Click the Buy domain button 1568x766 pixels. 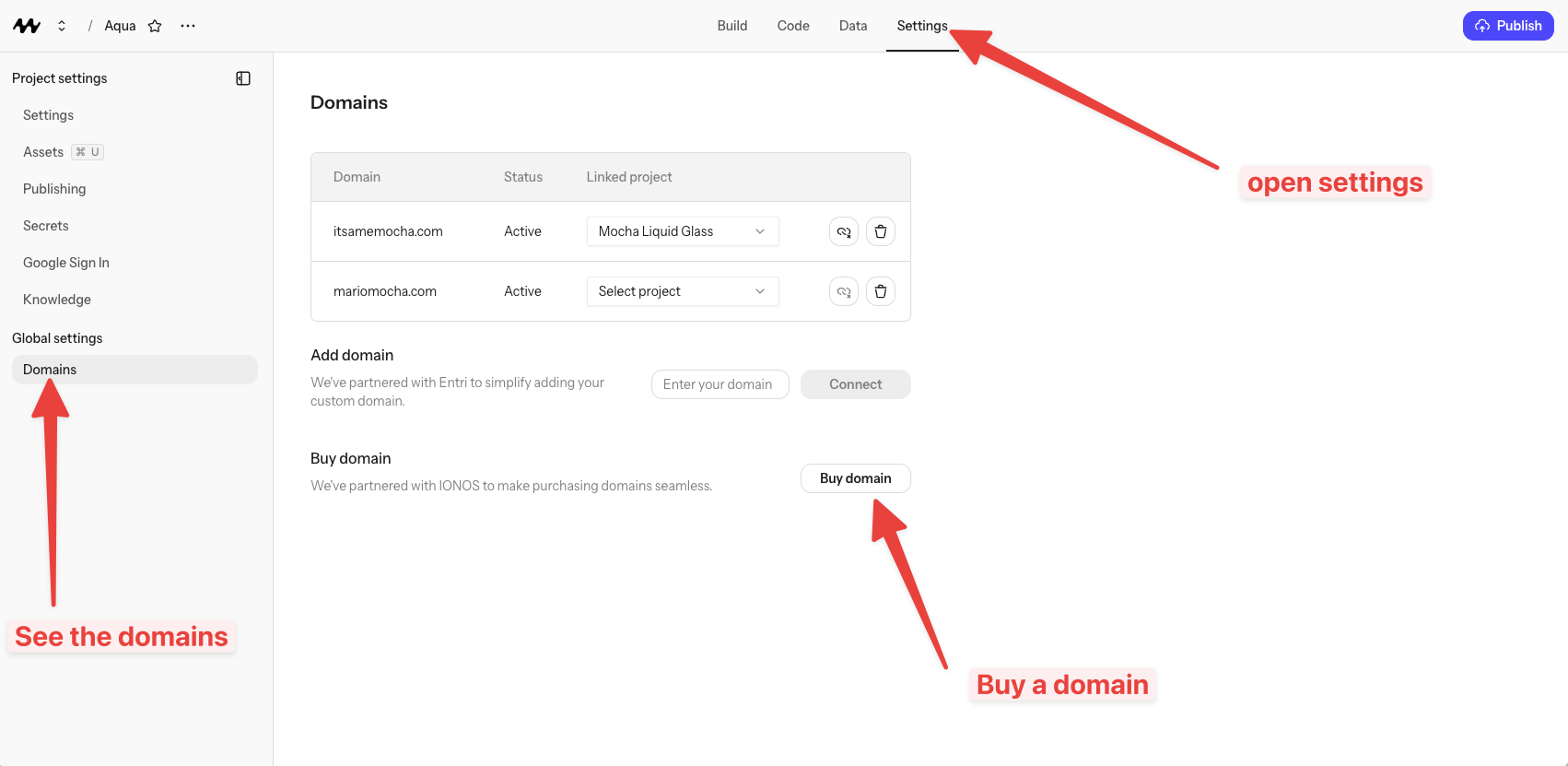point(856,478)
